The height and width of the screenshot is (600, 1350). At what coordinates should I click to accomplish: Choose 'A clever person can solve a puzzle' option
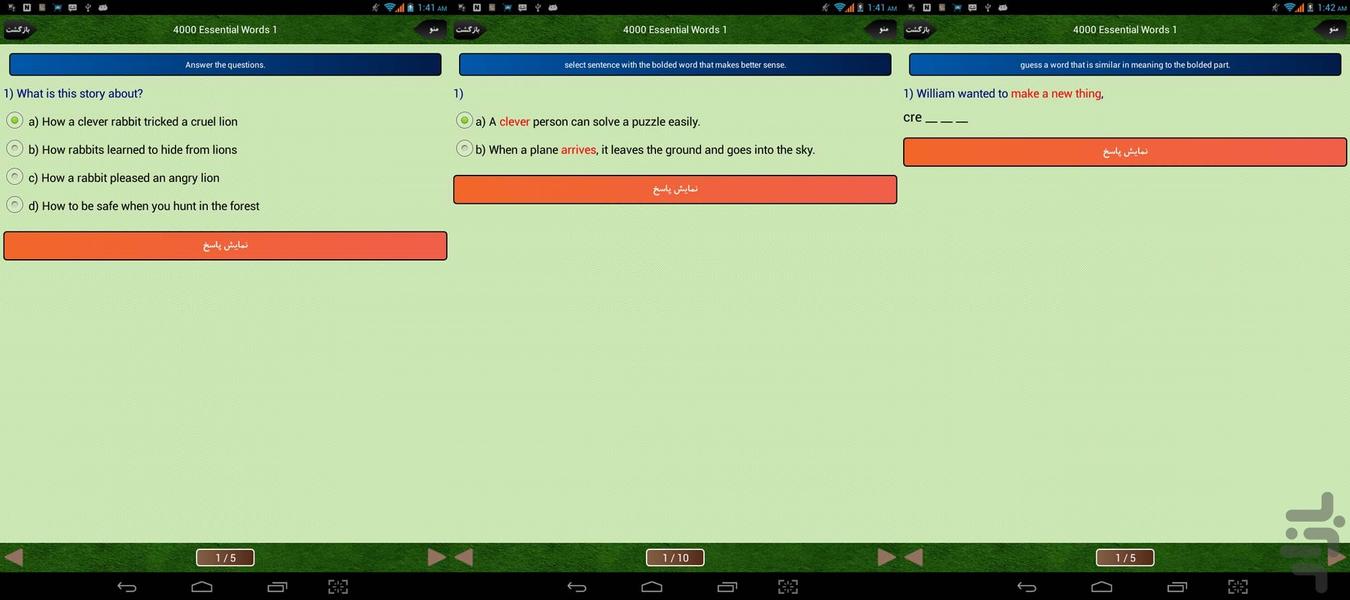click(x=465, y=121)
